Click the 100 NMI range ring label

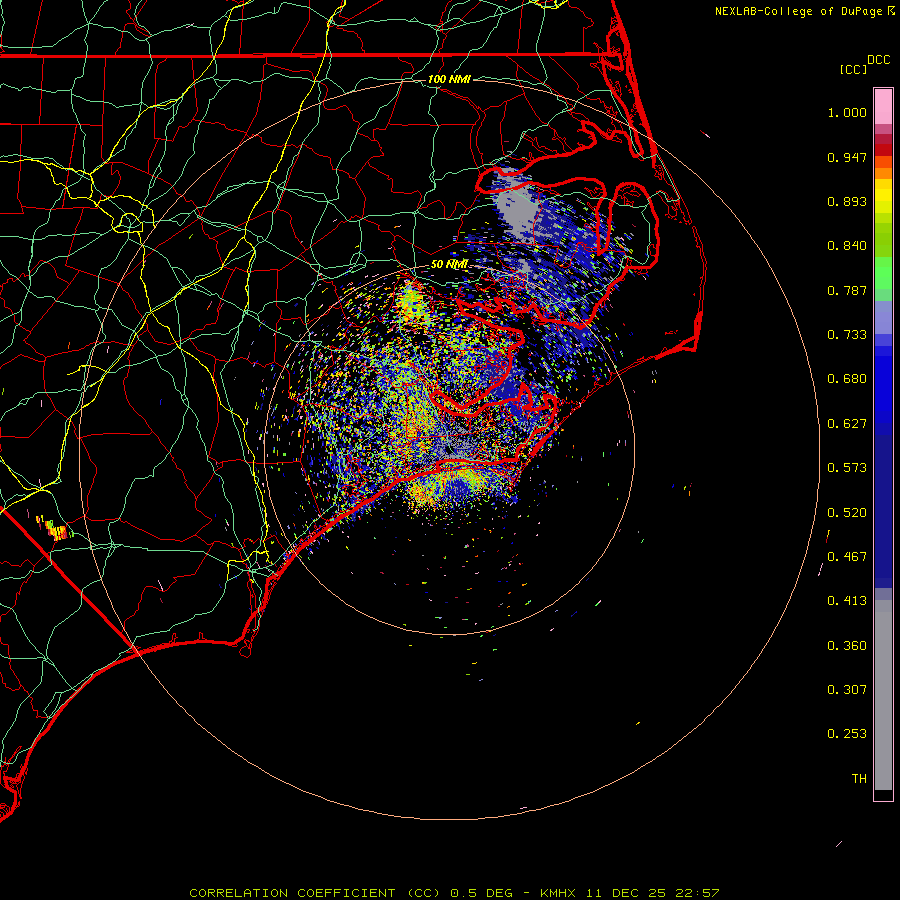449,79
